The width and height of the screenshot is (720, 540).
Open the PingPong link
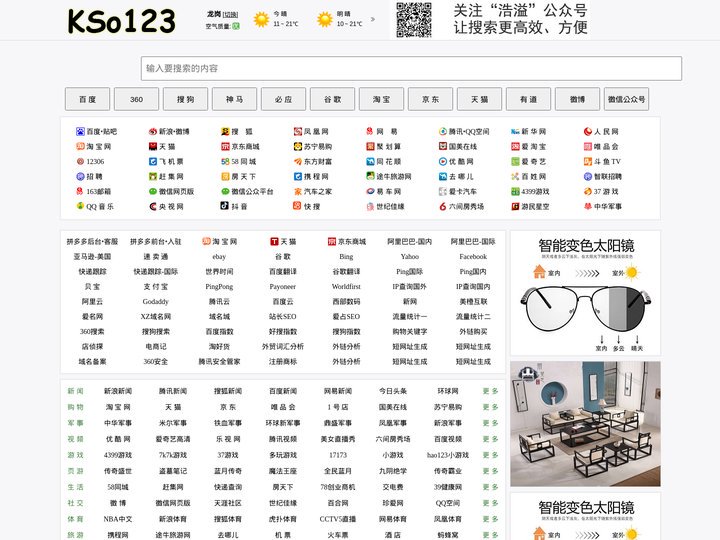219,287
